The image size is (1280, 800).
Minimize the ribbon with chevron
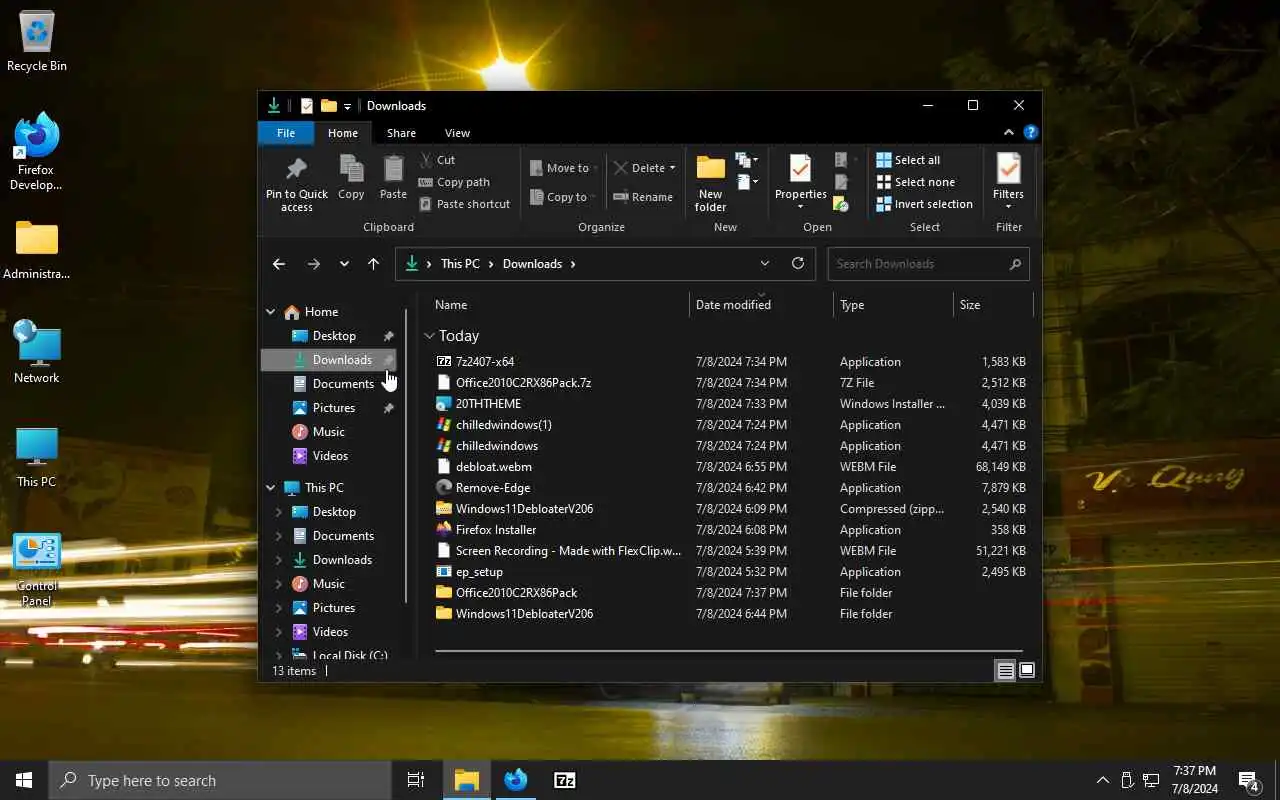pos(1008,132)
